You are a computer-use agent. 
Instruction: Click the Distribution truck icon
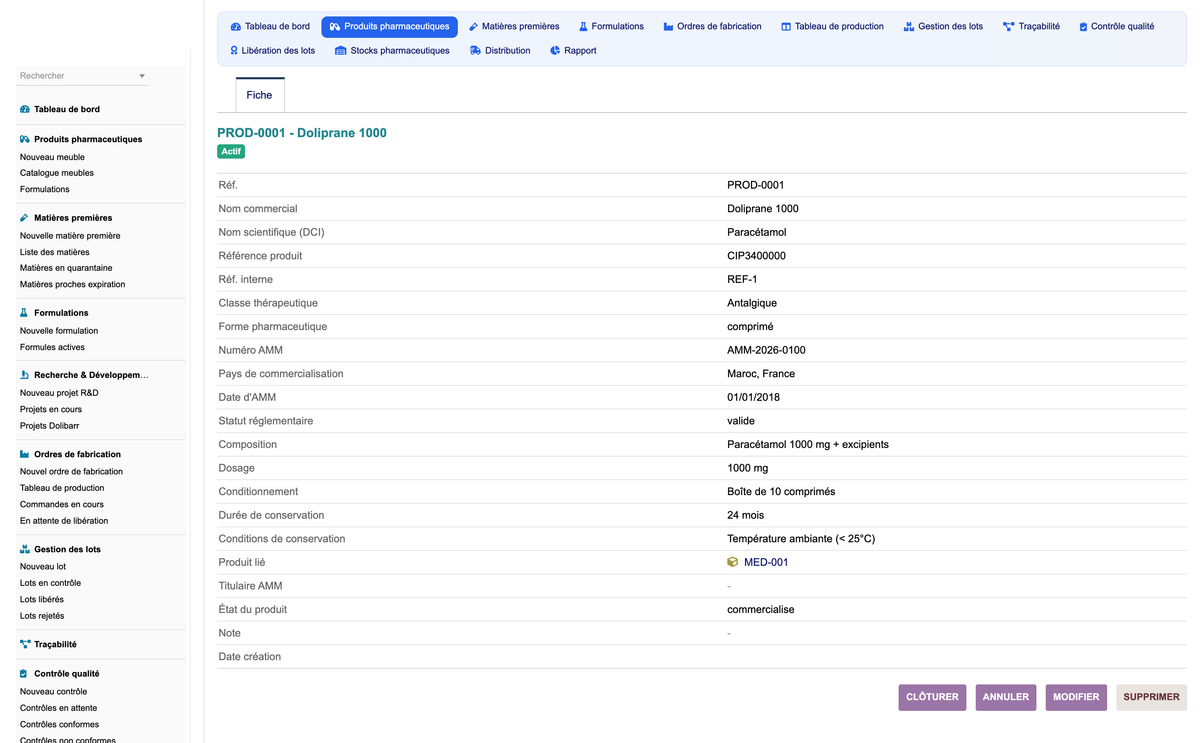[x=475, y=51]
